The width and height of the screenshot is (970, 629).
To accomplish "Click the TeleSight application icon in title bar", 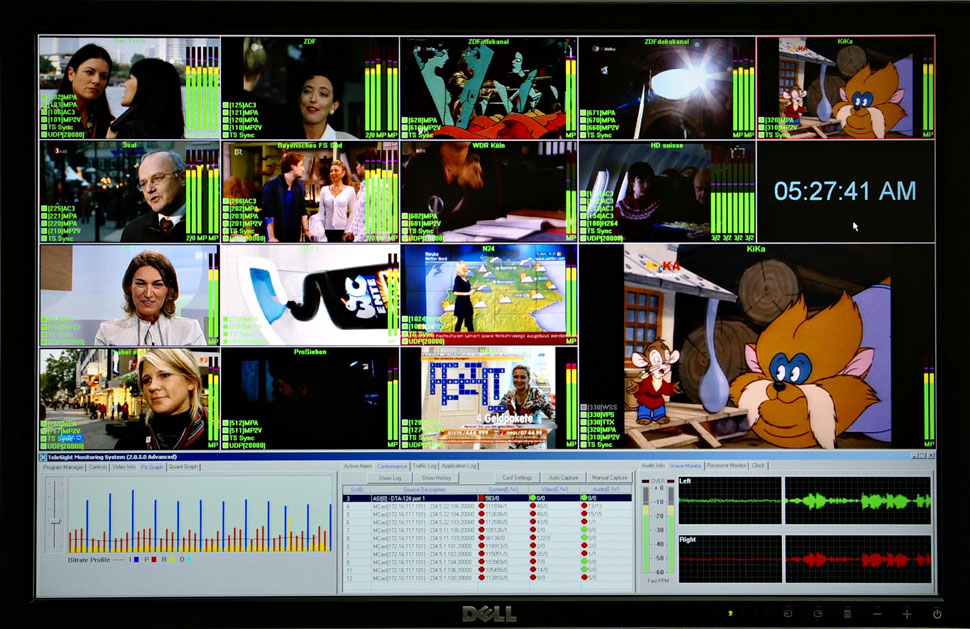I will pyautogui.click(x=43, y=457).
